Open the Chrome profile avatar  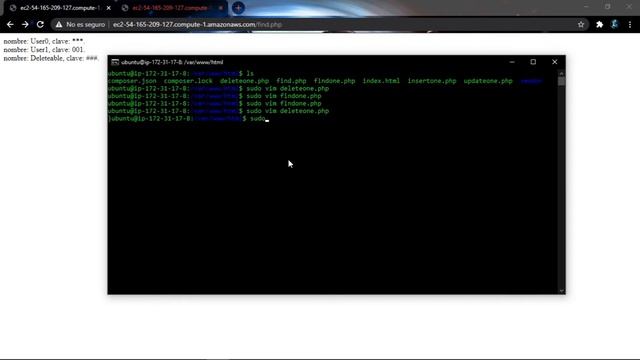pyautogui.click(x=614, y=24)
